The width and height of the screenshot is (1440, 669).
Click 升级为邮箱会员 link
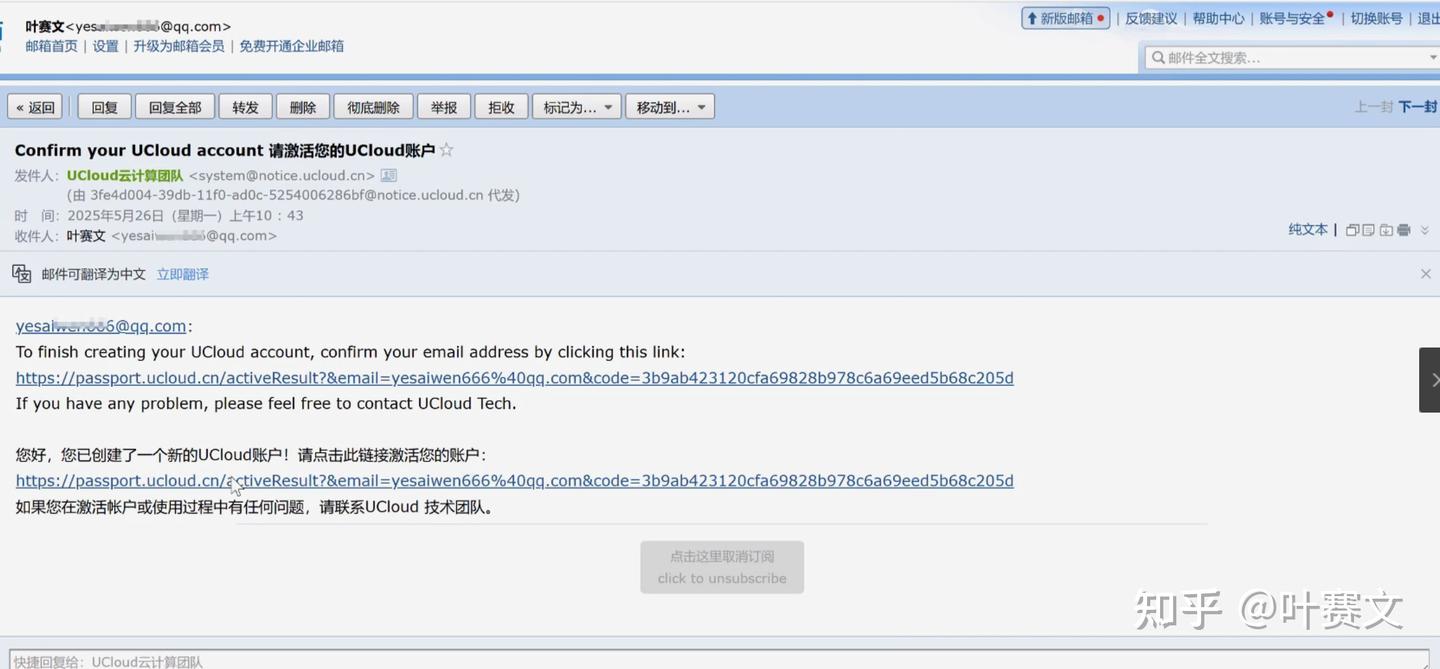(x=179, y=46)
